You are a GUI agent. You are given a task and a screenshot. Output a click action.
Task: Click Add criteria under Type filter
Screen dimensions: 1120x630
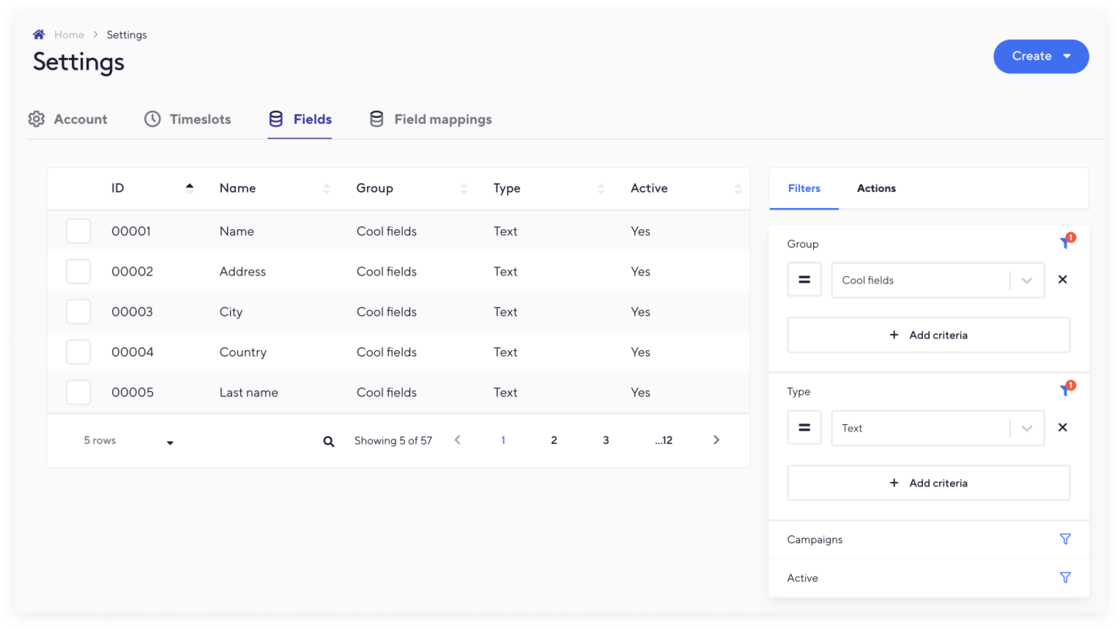[929, 483]
